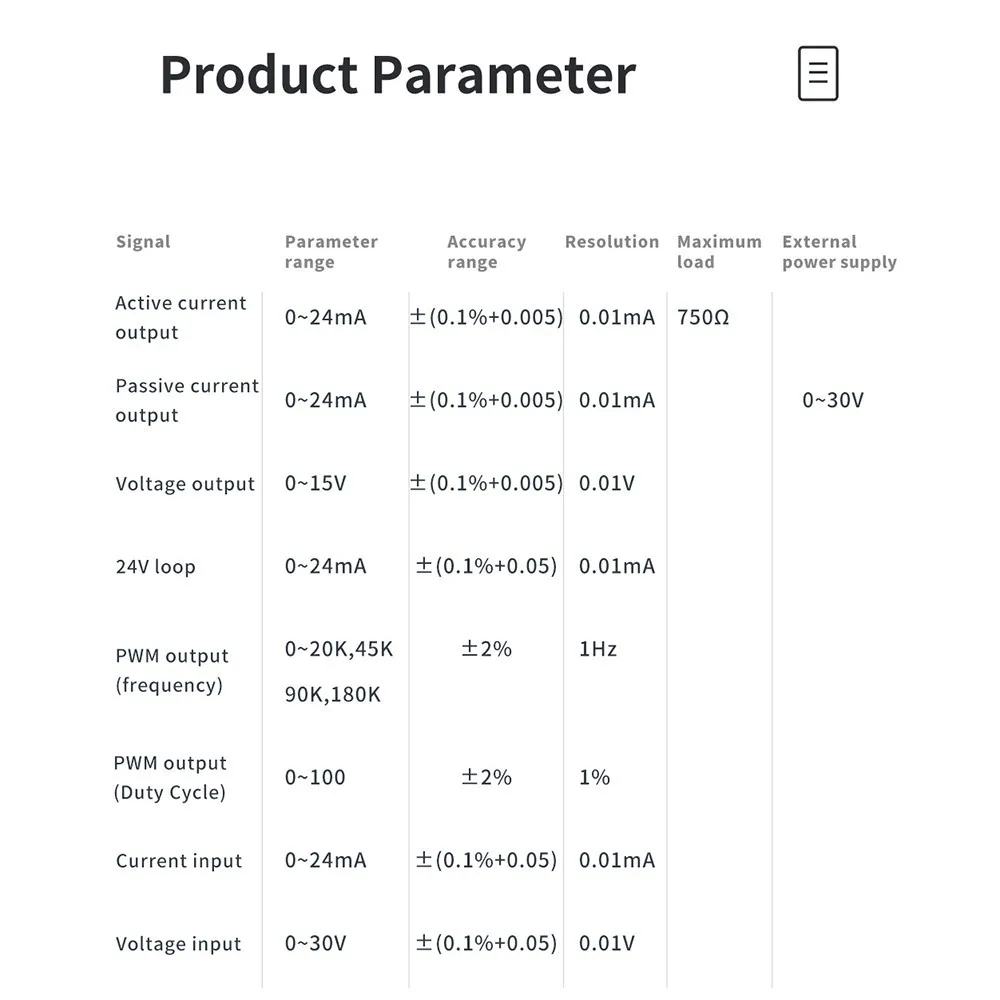Select the Current input row label

[179, 861]
